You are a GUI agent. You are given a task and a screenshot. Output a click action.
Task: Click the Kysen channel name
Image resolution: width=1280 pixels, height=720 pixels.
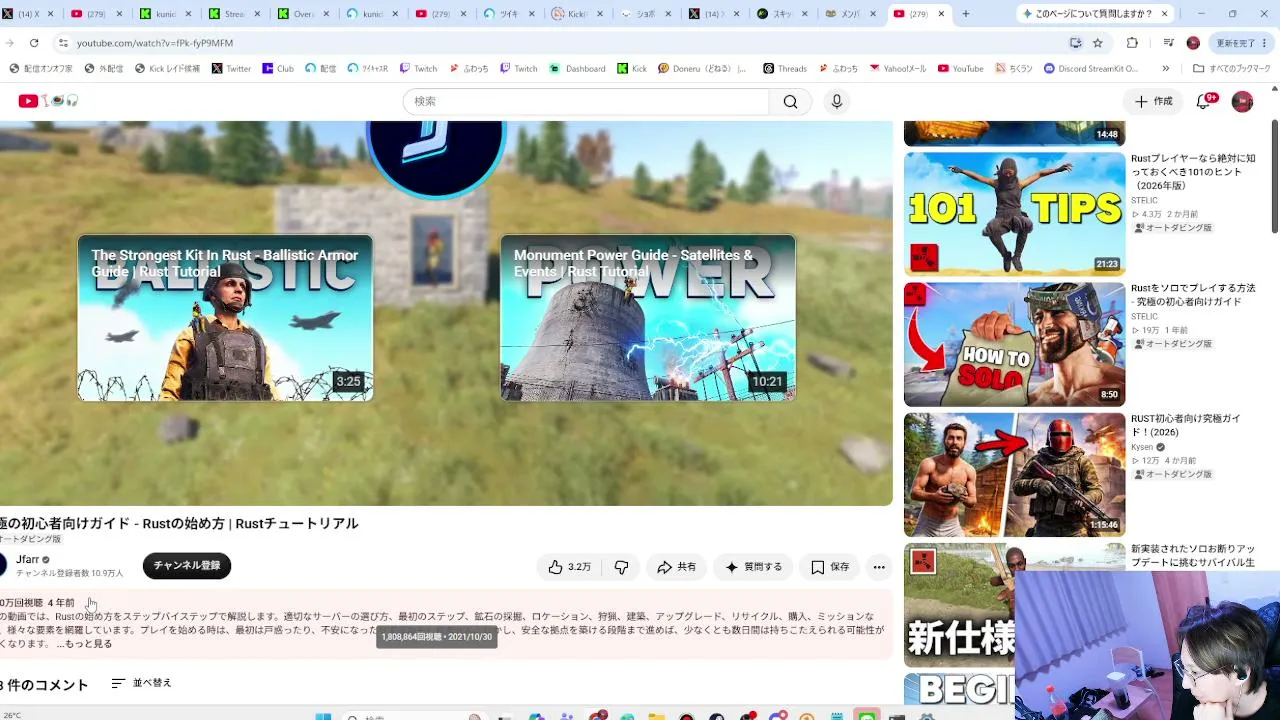[x=1142, y=447]
